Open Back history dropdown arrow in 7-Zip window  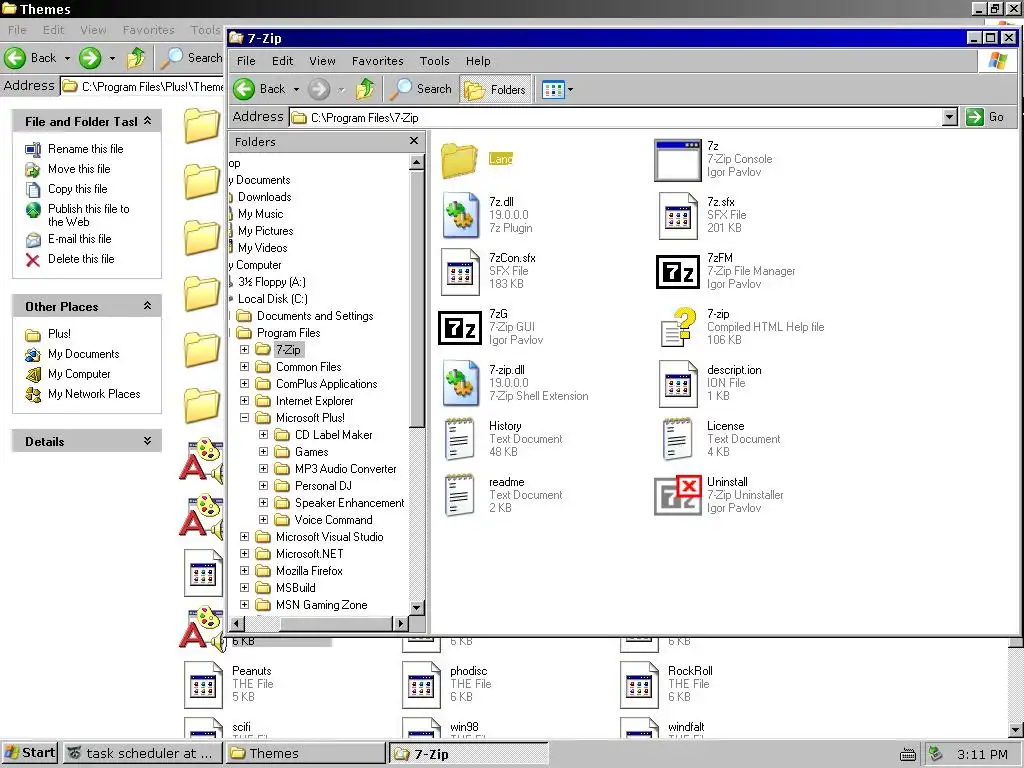[296, 89]
